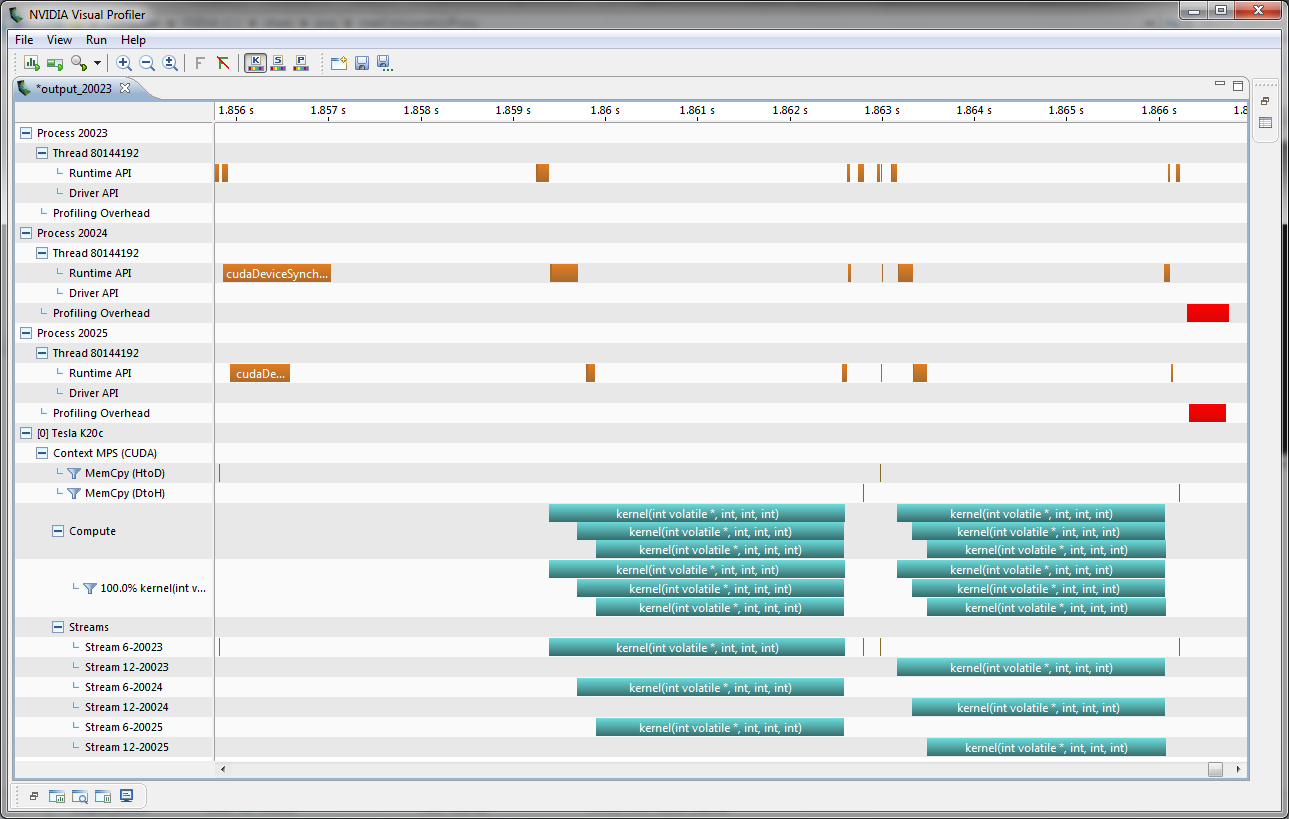Click the zoom-to-fit plus/minus magnifier icon
Image resolution: width=1289 pixels, height=819 pixels.
pos(170,63)
